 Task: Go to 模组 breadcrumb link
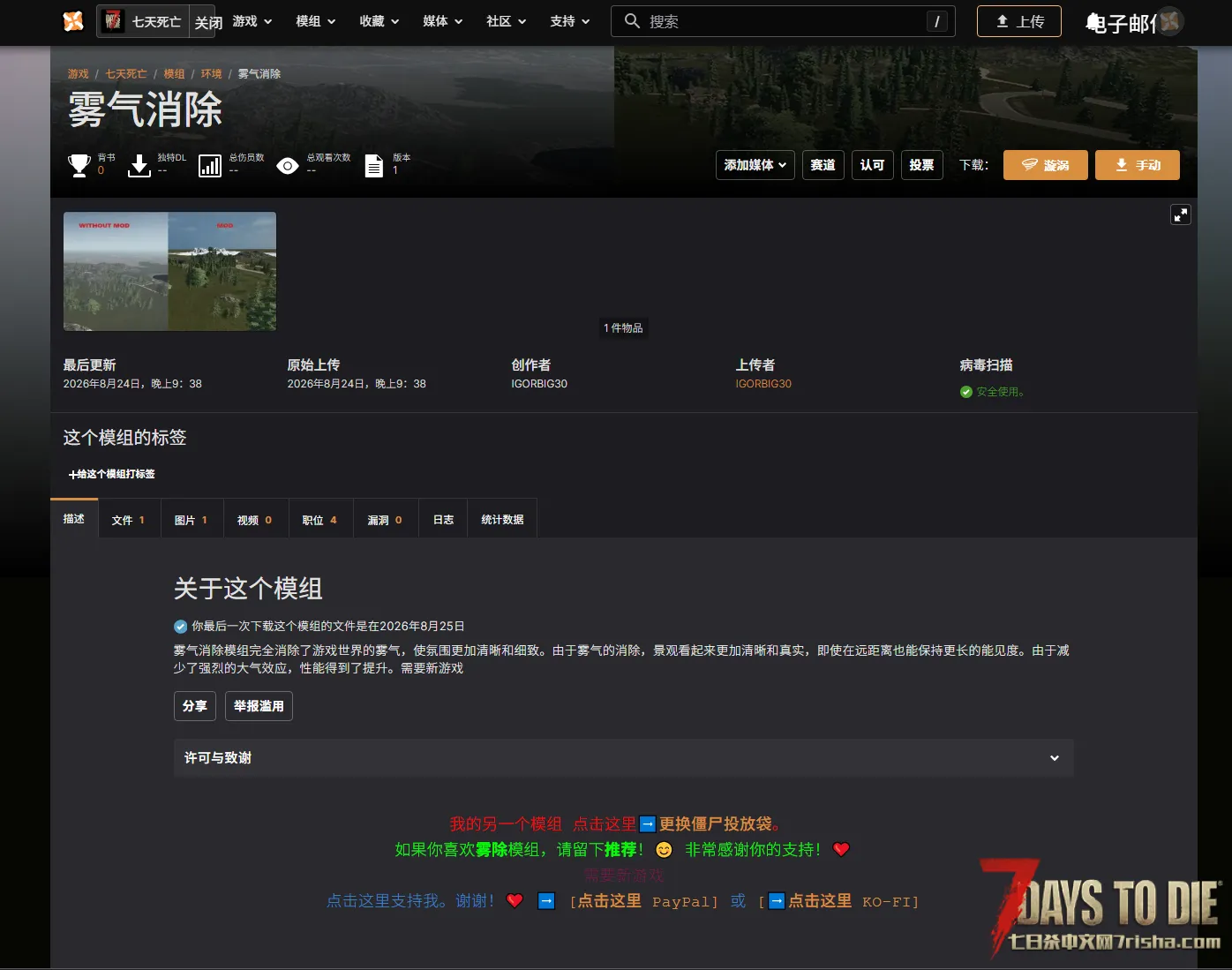coord(174,74)
